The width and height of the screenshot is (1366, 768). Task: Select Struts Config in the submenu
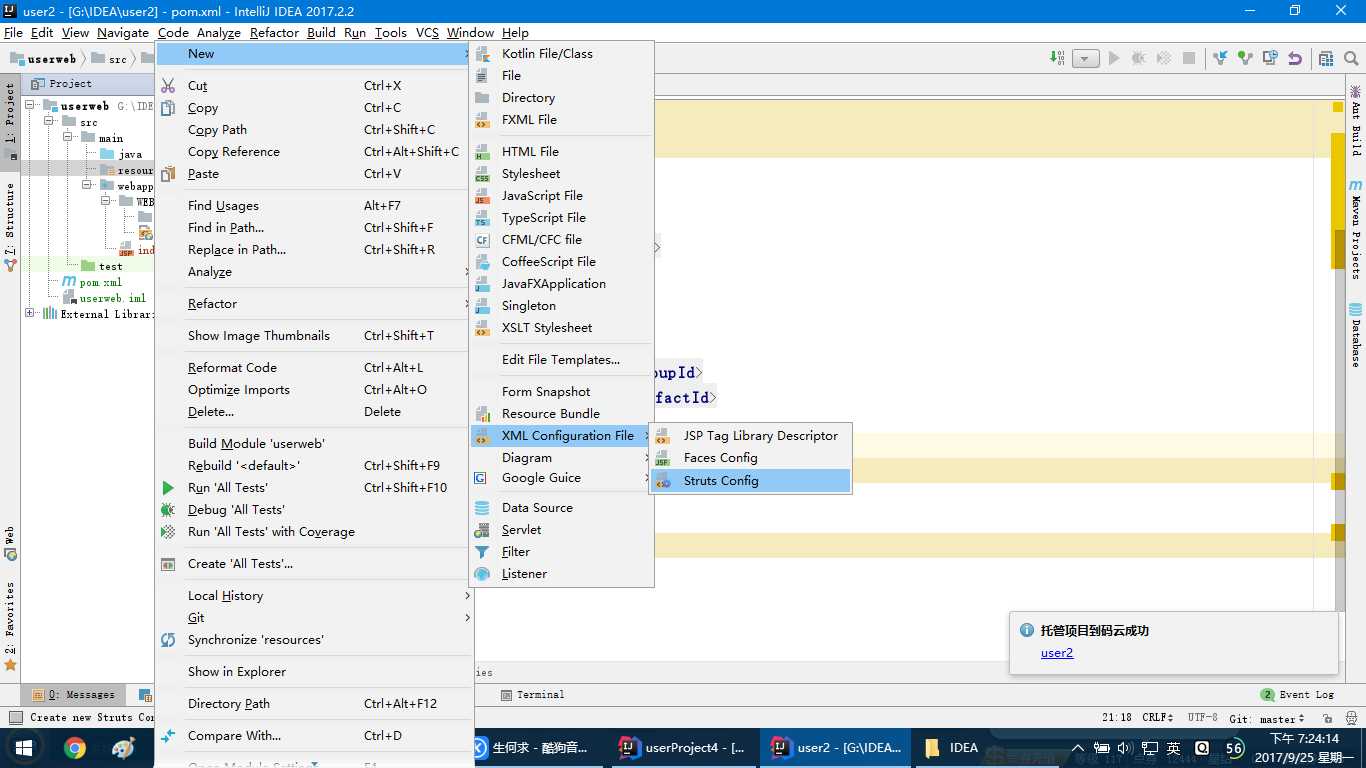tap(750, 481)
